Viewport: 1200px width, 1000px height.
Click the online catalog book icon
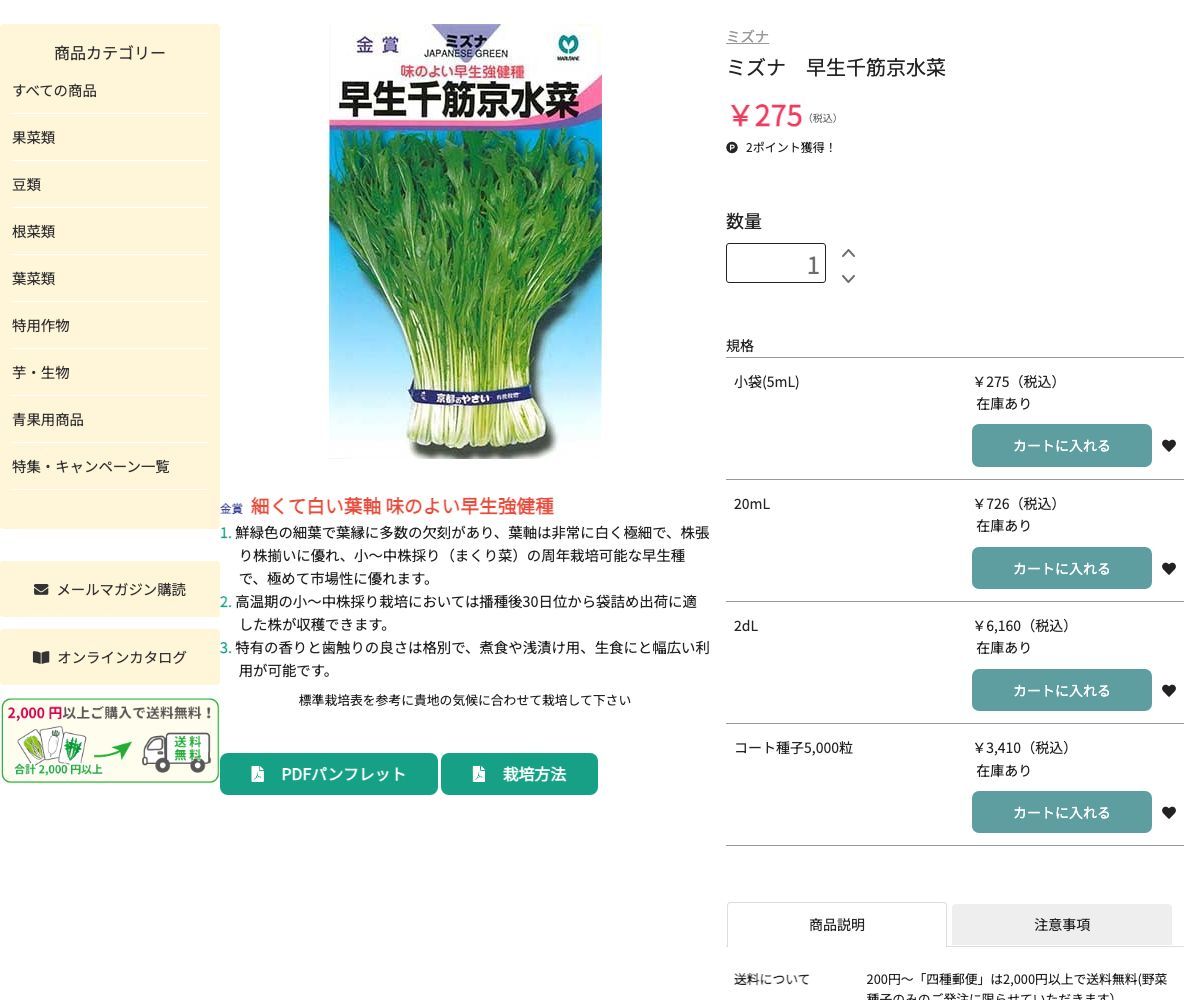(x=41, y=657)
